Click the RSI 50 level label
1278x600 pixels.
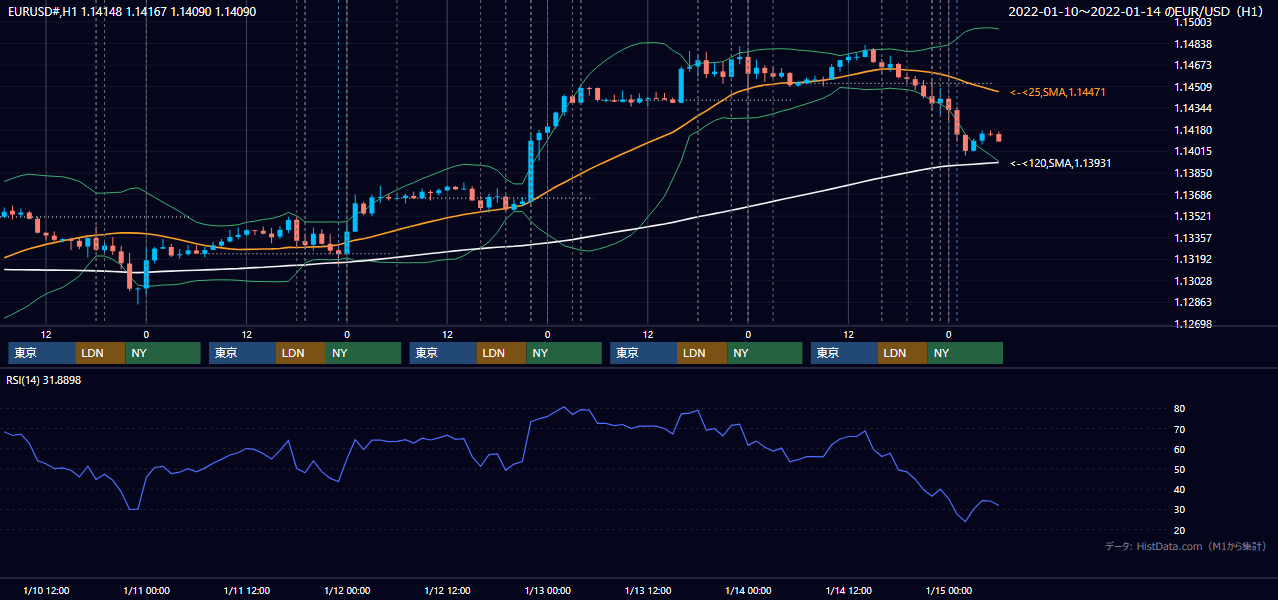click(1180, 469)
